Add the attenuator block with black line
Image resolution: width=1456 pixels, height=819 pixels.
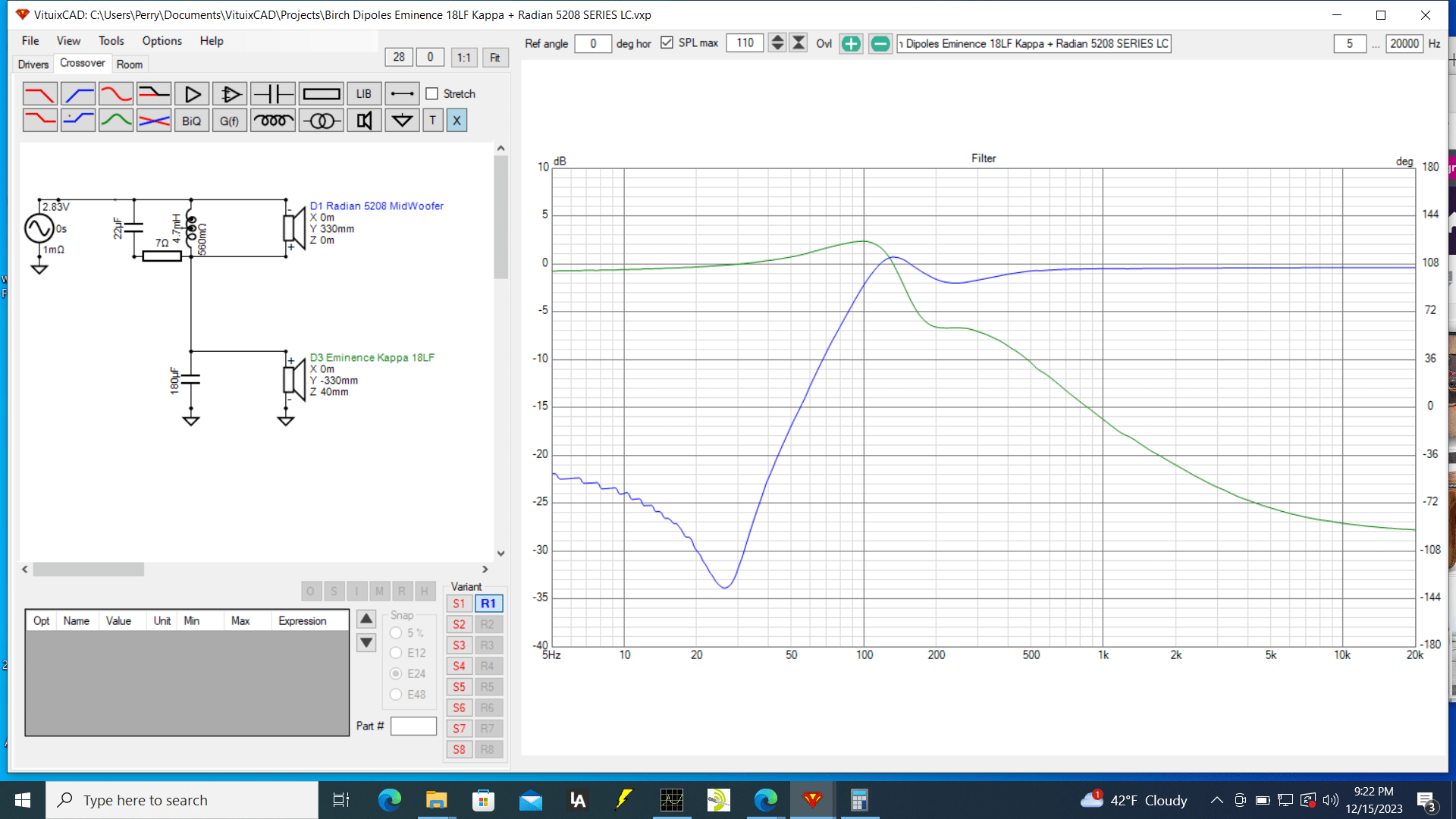(154, 94)
